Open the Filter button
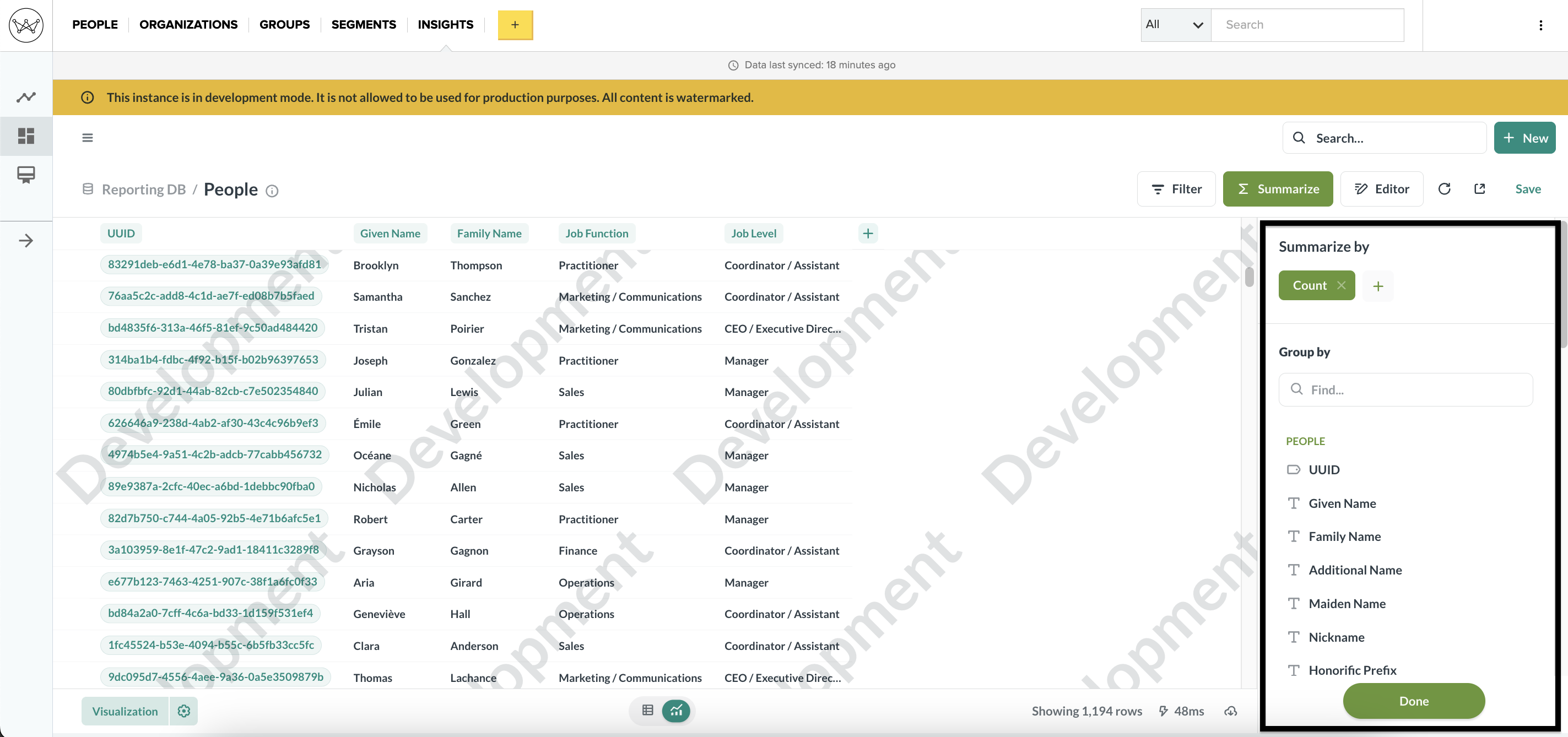 pos(1176,189)
